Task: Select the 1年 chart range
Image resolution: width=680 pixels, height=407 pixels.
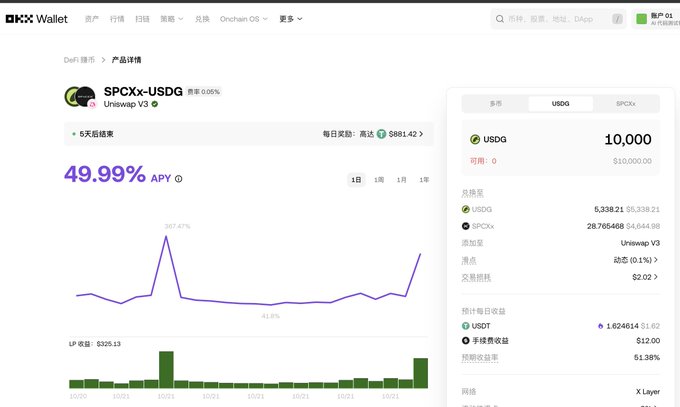Action: coord(424,180)
